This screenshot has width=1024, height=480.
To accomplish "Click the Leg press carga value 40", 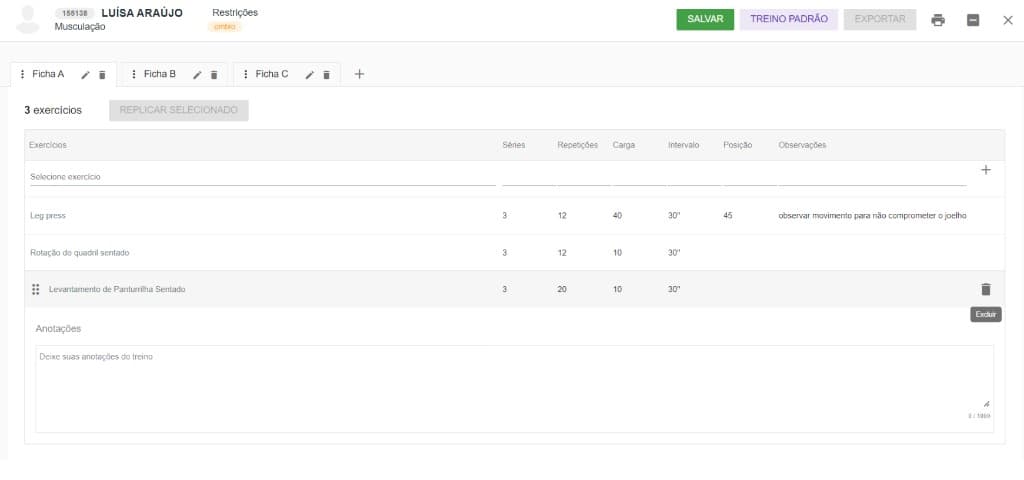I will click(x=617, y=216).
